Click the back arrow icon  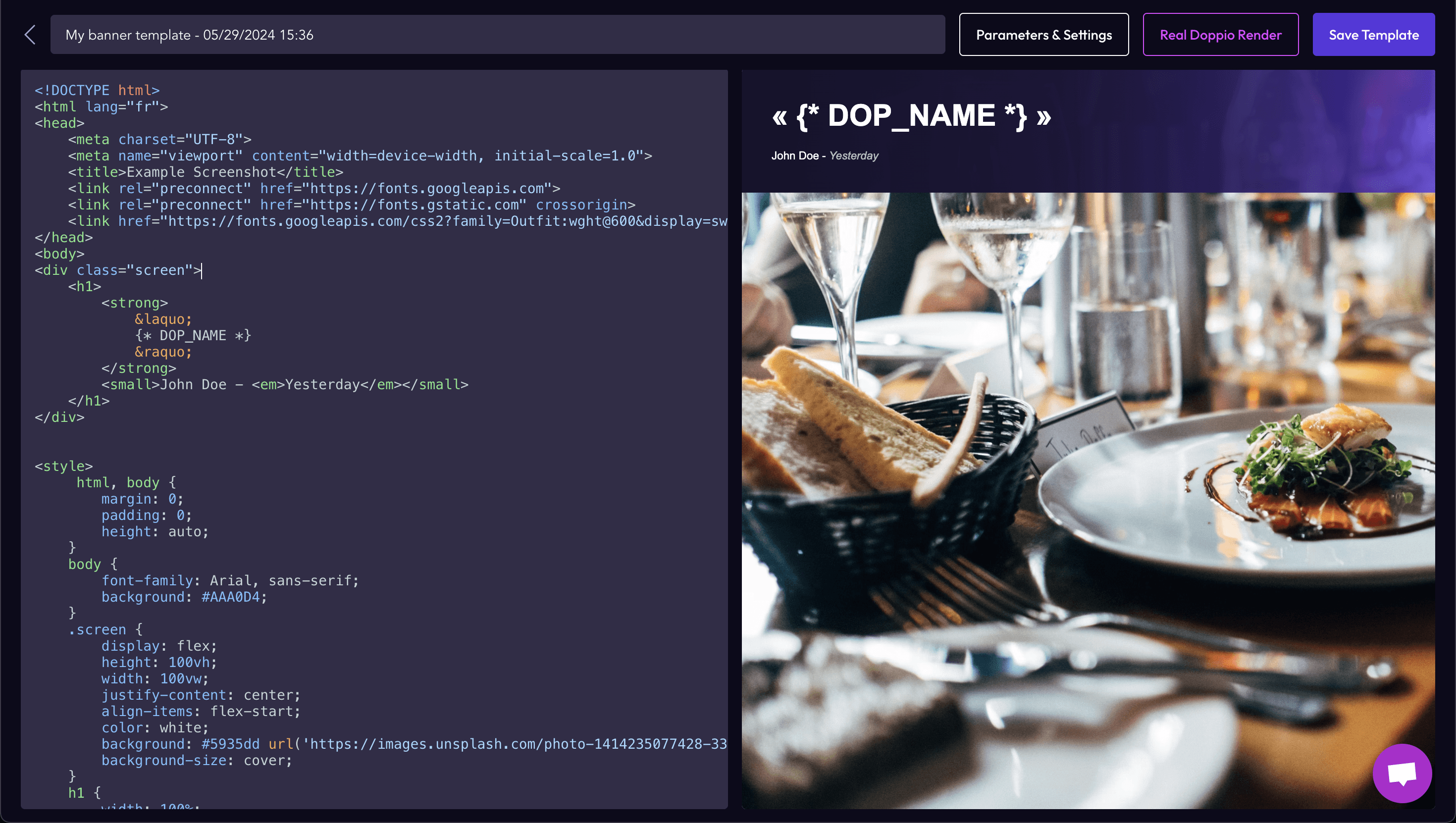[31, 35]
